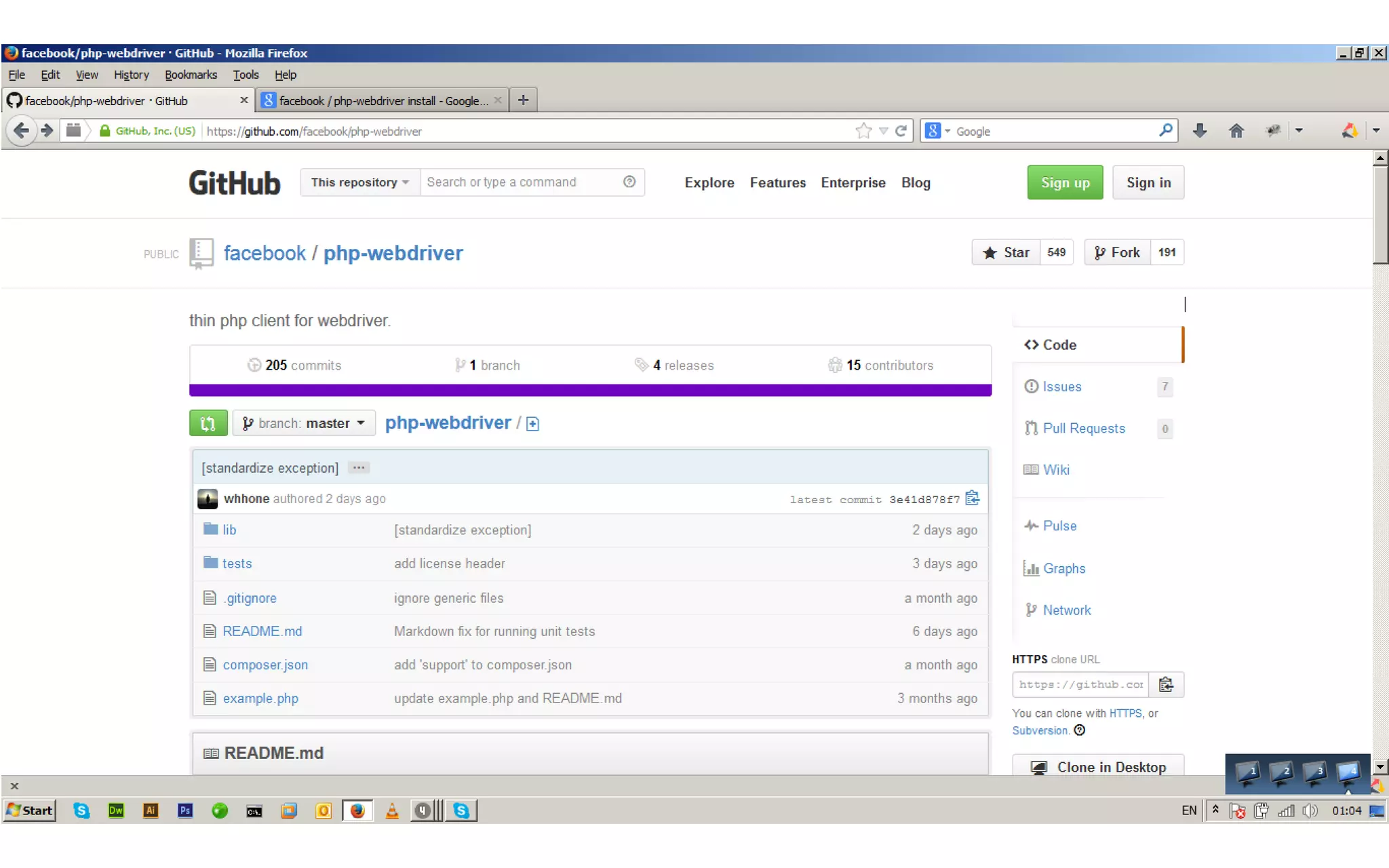Click the green Sign up button
Viewport: 1389px width, 868px height.
pyautogui.click(x=1065, y=182)
